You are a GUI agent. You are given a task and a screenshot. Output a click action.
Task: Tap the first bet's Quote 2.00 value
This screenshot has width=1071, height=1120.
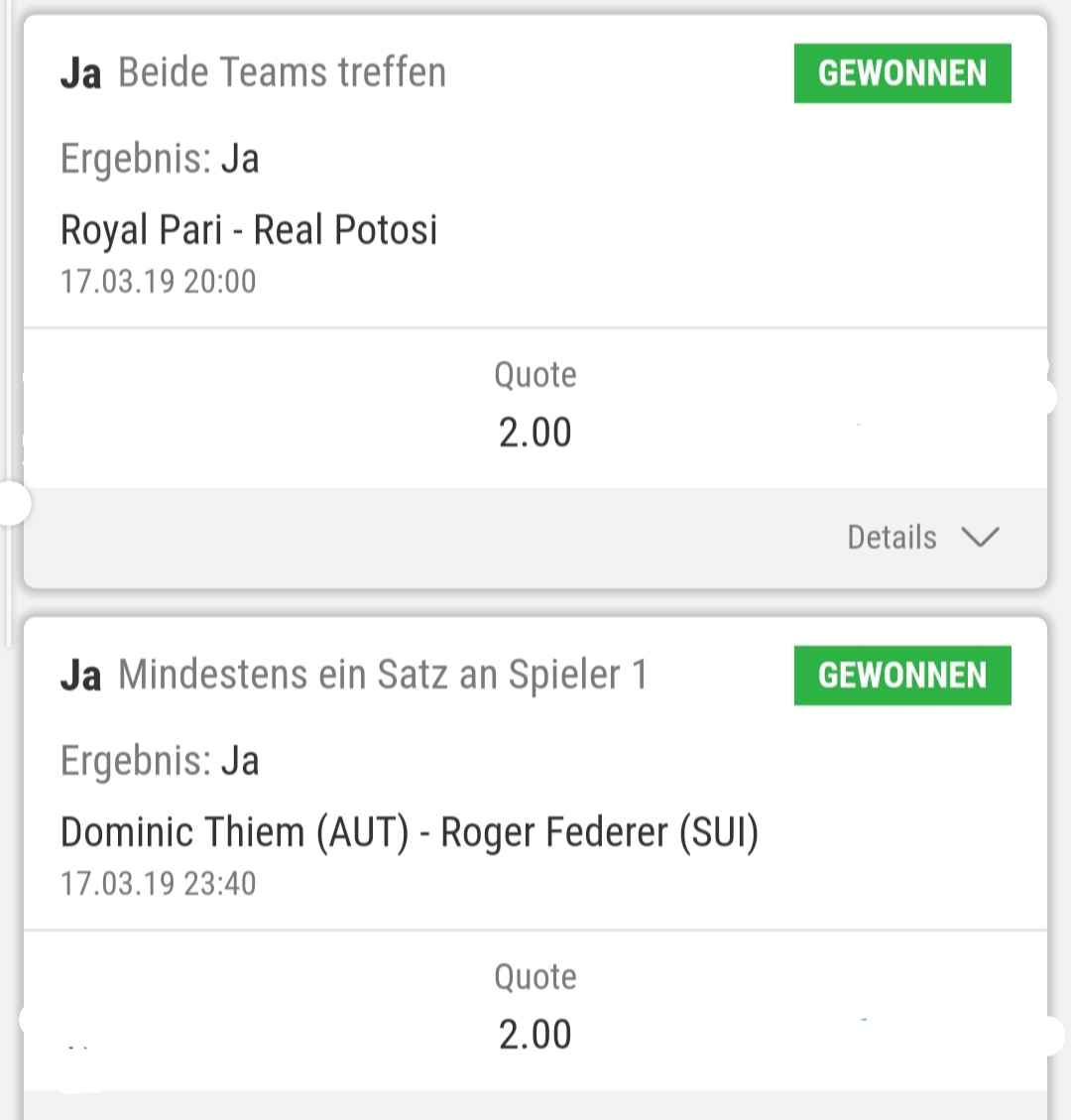[x=535, y=433]
